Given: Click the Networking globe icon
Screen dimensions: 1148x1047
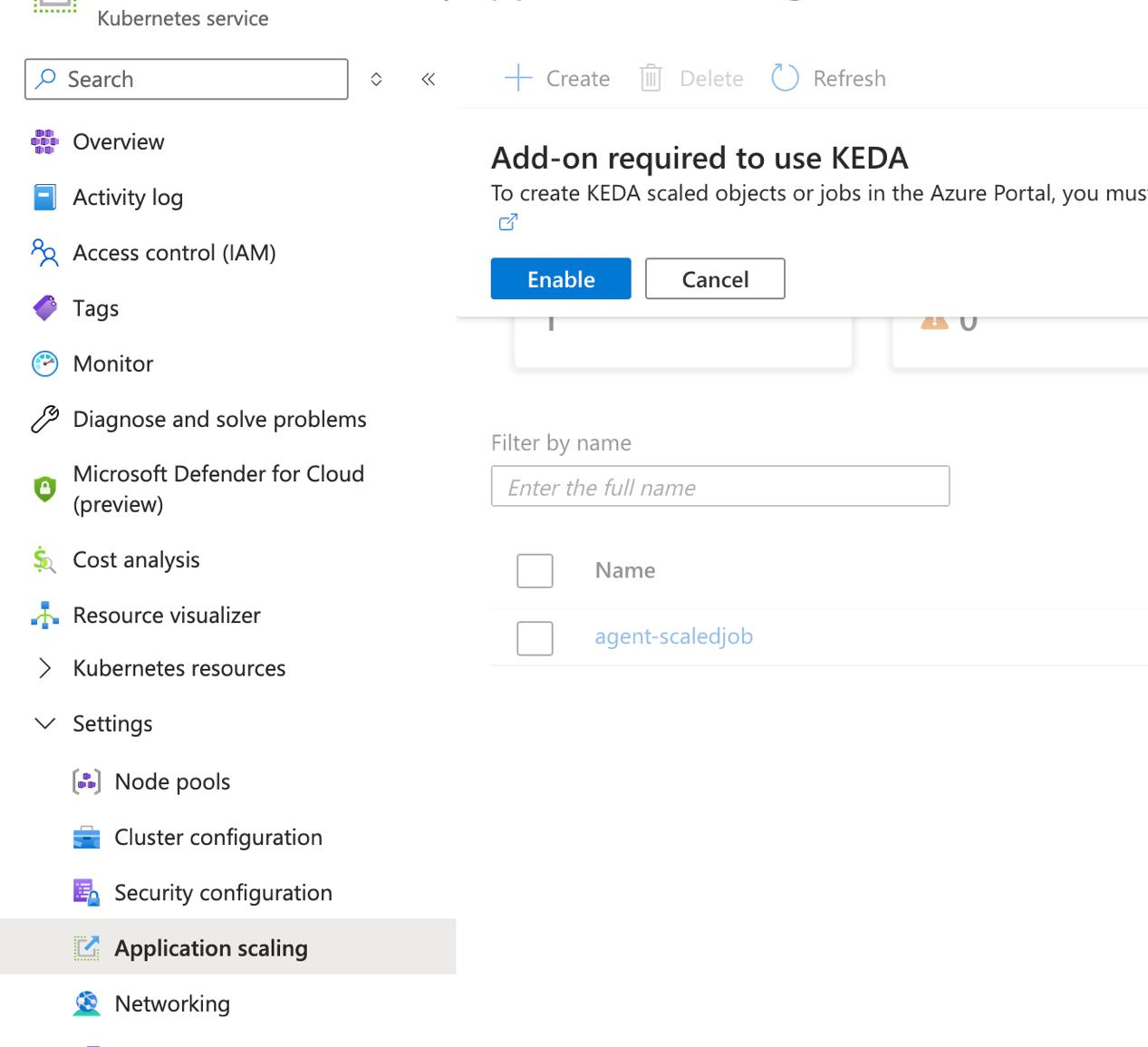Looking at the screenshot, I should click(x=86, y=1003).
